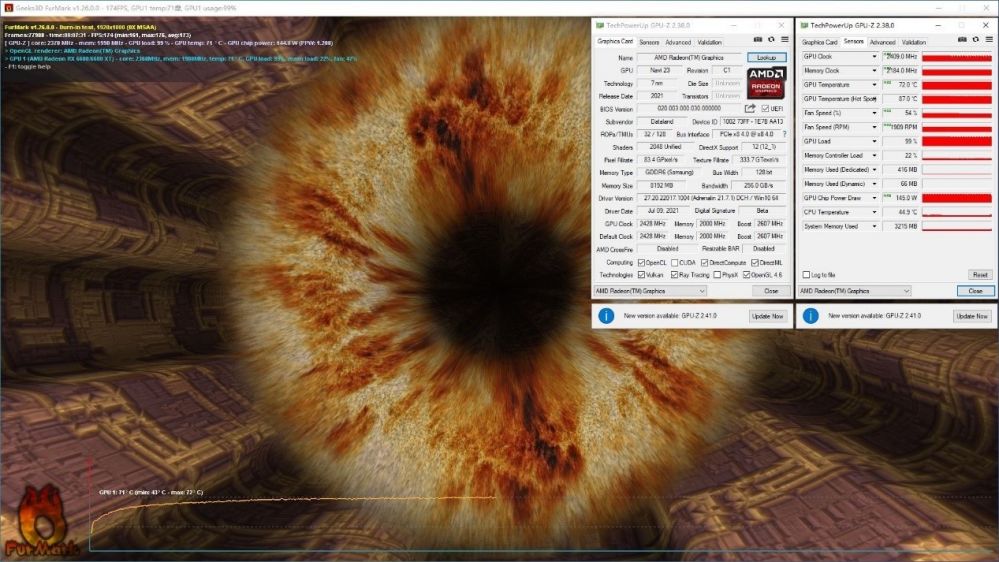
Task: Click GPU-Z app icon in Sensors window title
Action: [x=804, y=25]
